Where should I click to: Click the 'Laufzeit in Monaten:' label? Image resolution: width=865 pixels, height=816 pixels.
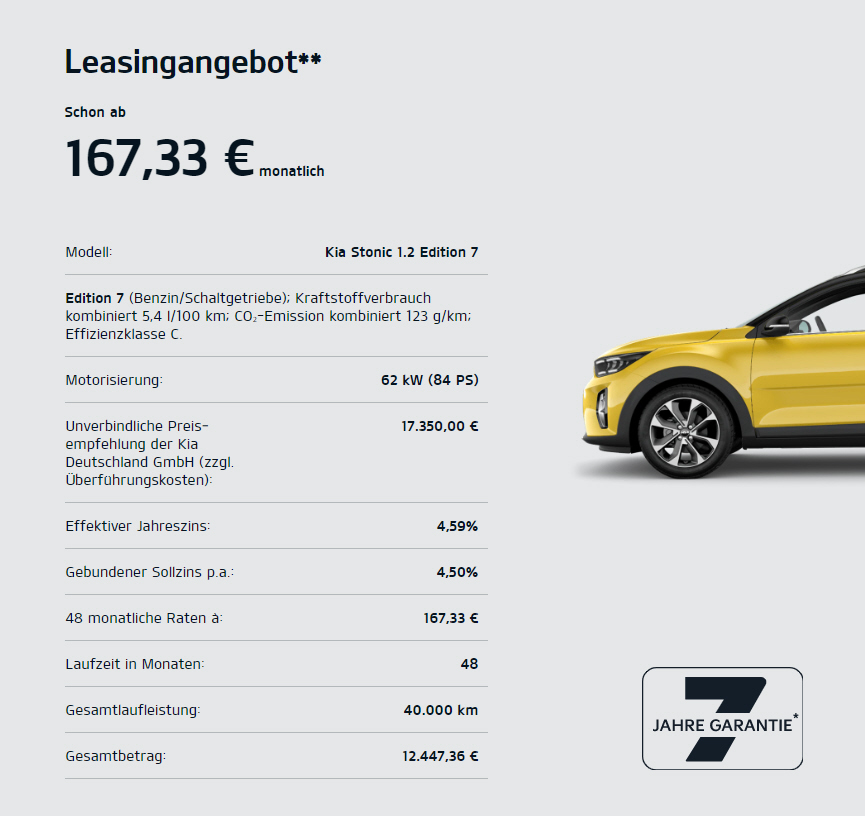point(135,664)
